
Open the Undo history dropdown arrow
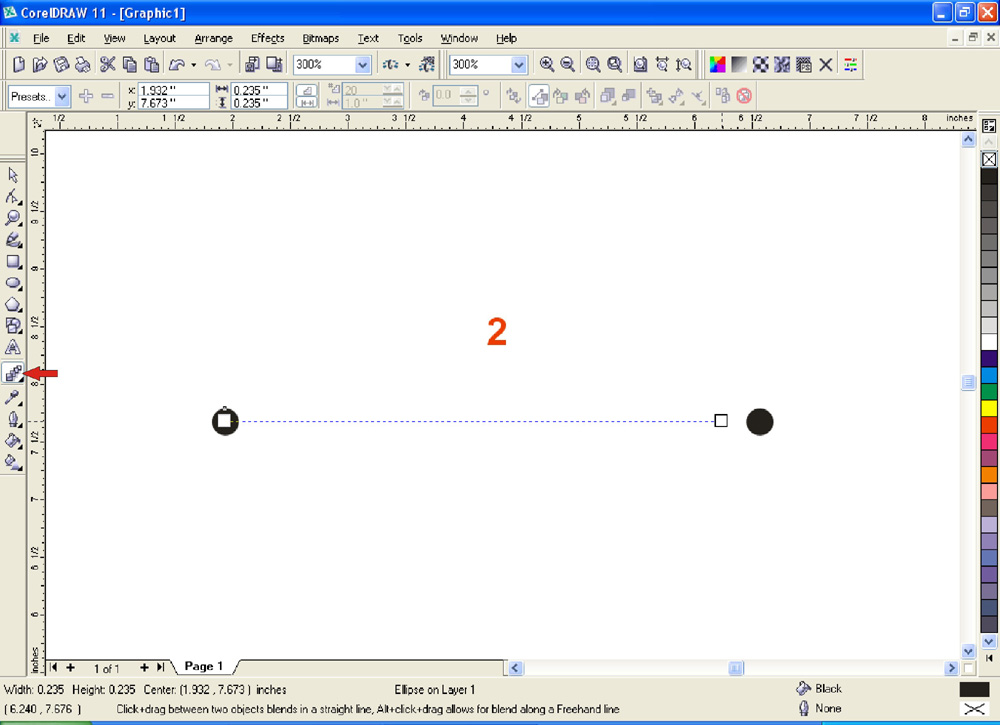click(193, 64)
